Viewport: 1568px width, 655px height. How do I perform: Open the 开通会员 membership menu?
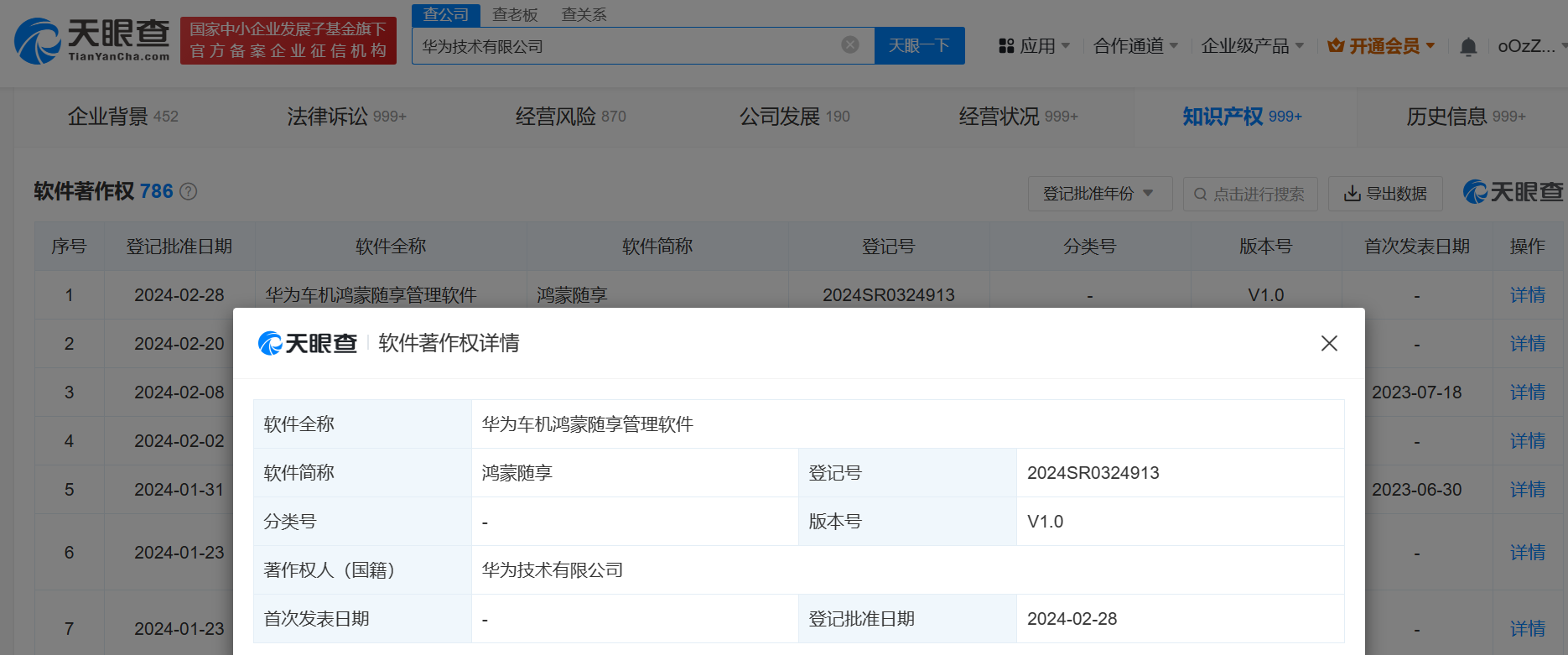point(1382,46)
